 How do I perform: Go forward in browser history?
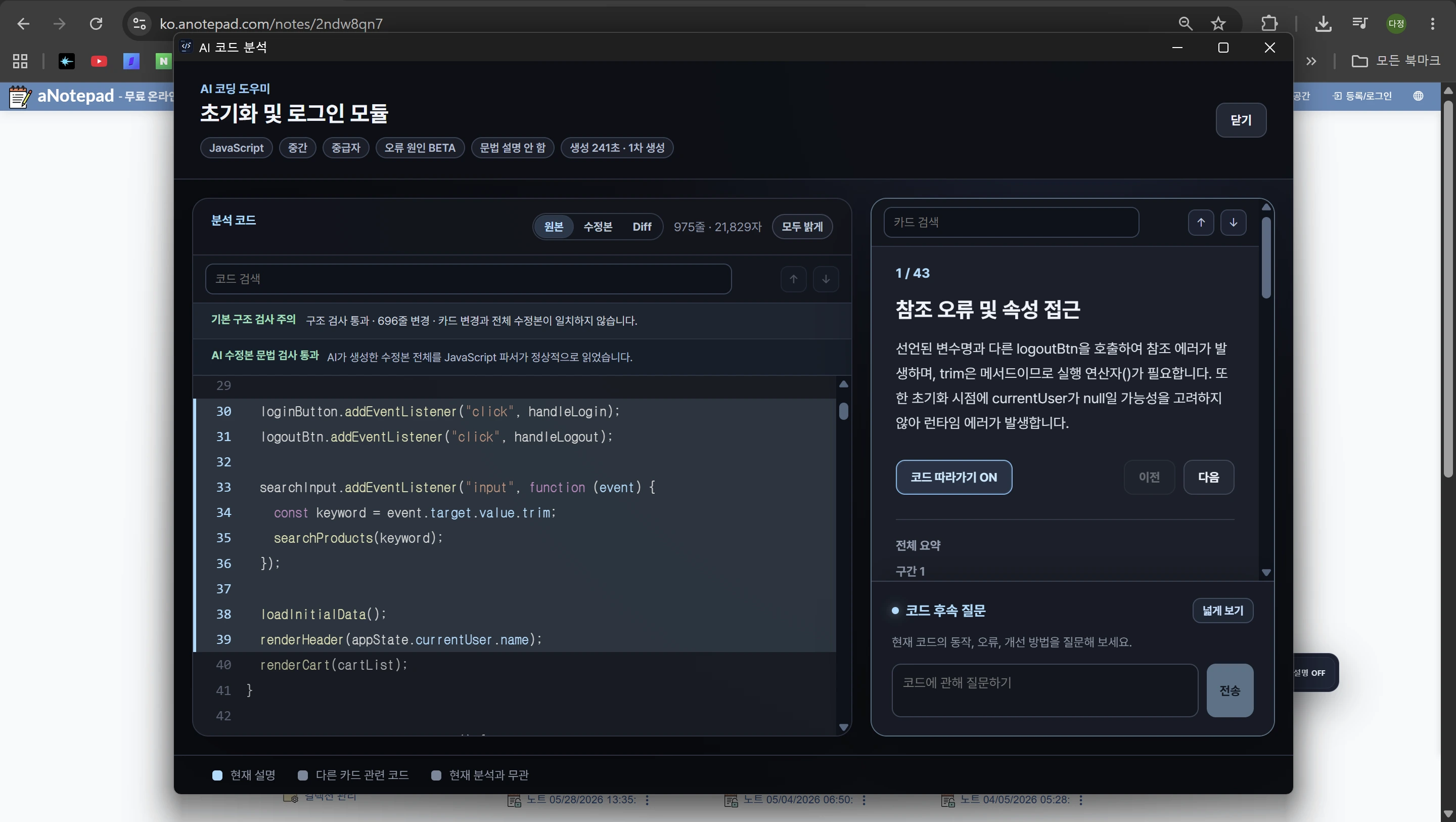click(x=59, y=24)
